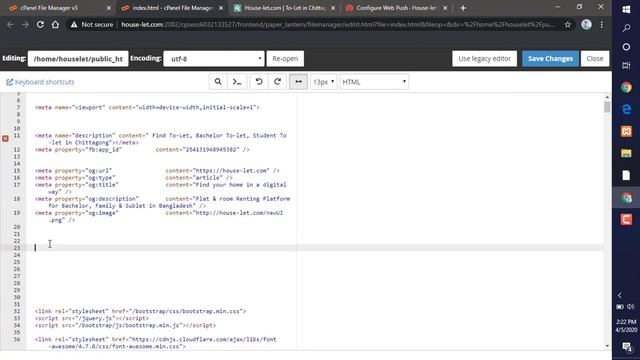Launch Microsoft Edge from the taskbar
The image size is (640, 360).
(626, 109)
